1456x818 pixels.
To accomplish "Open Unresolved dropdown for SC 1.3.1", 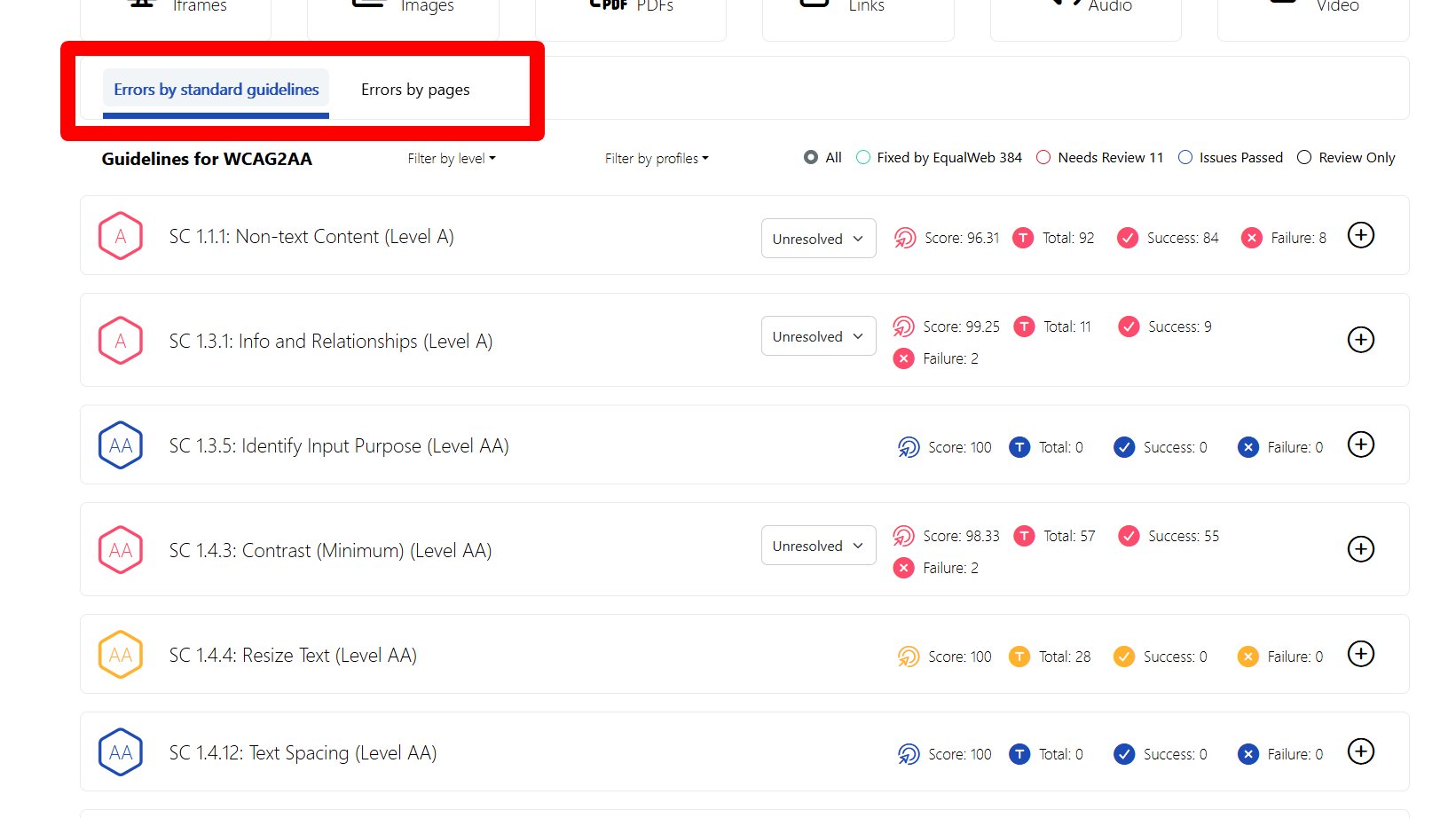I will coord(818,336).
